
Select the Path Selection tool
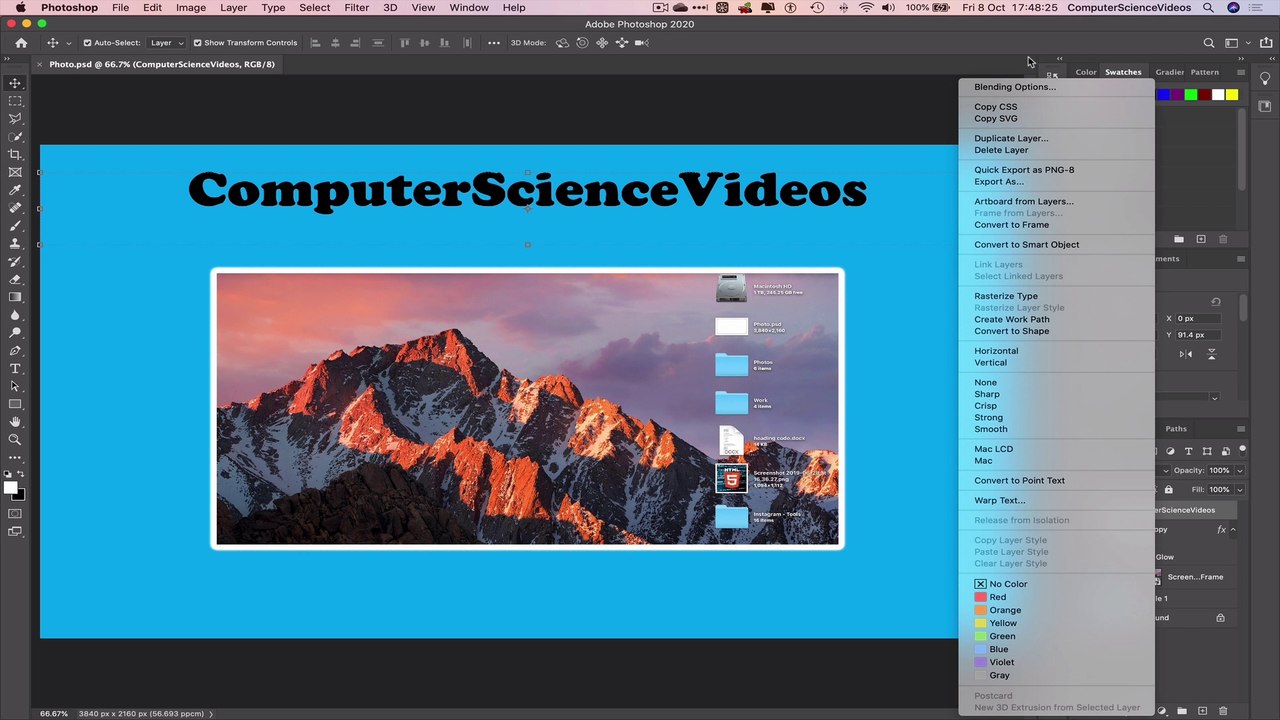tap(15, 386)
